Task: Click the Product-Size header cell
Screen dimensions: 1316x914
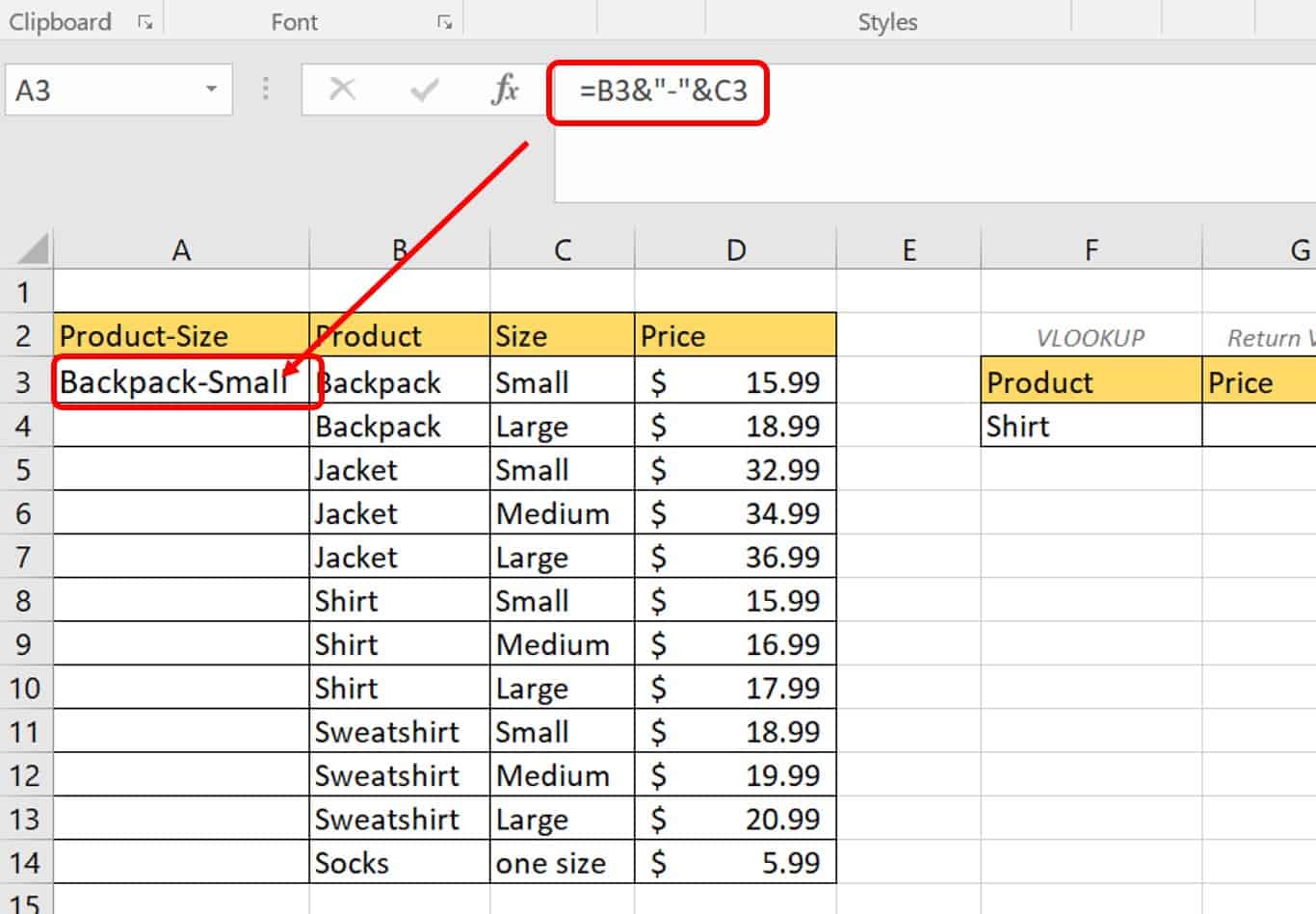Action: tap(181, 335)
